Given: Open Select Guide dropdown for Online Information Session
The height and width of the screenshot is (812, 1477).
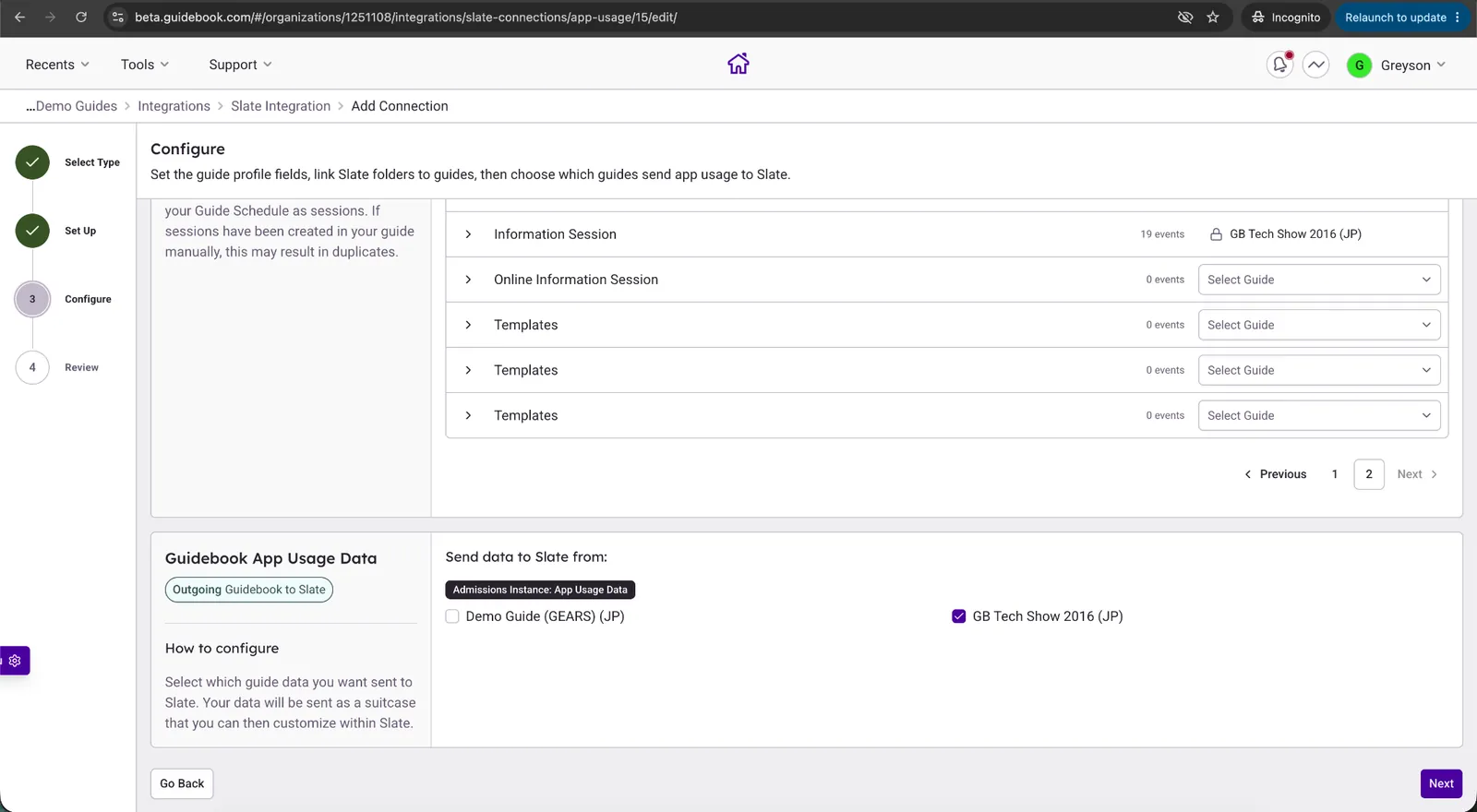Looking at the screenshot, I should point(1319,280).
